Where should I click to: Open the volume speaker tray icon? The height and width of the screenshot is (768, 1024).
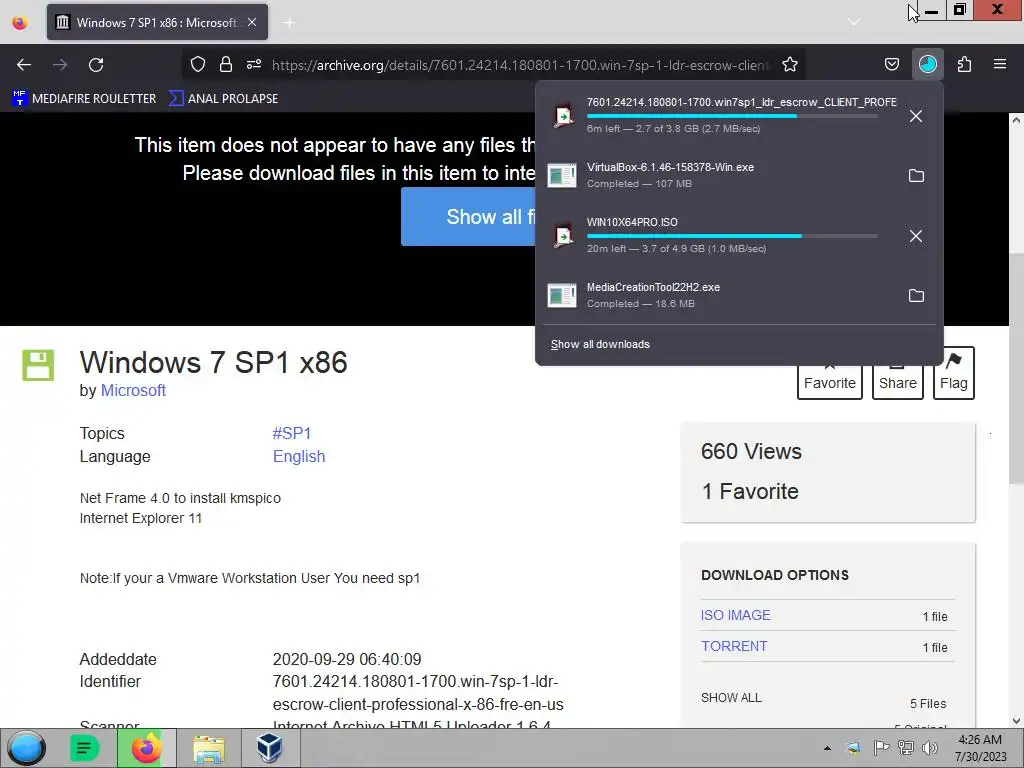930,748
